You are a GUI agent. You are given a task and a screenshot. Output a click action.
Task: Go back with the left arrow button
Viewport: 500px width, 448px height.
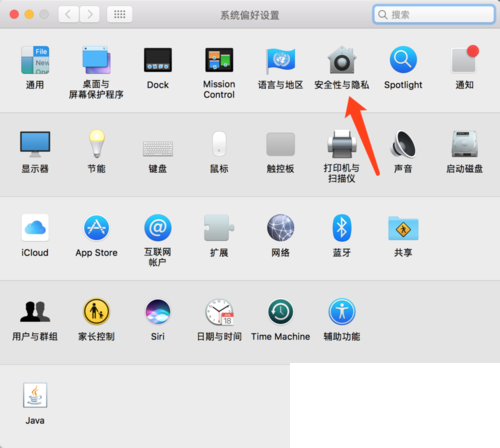point(68,14)
